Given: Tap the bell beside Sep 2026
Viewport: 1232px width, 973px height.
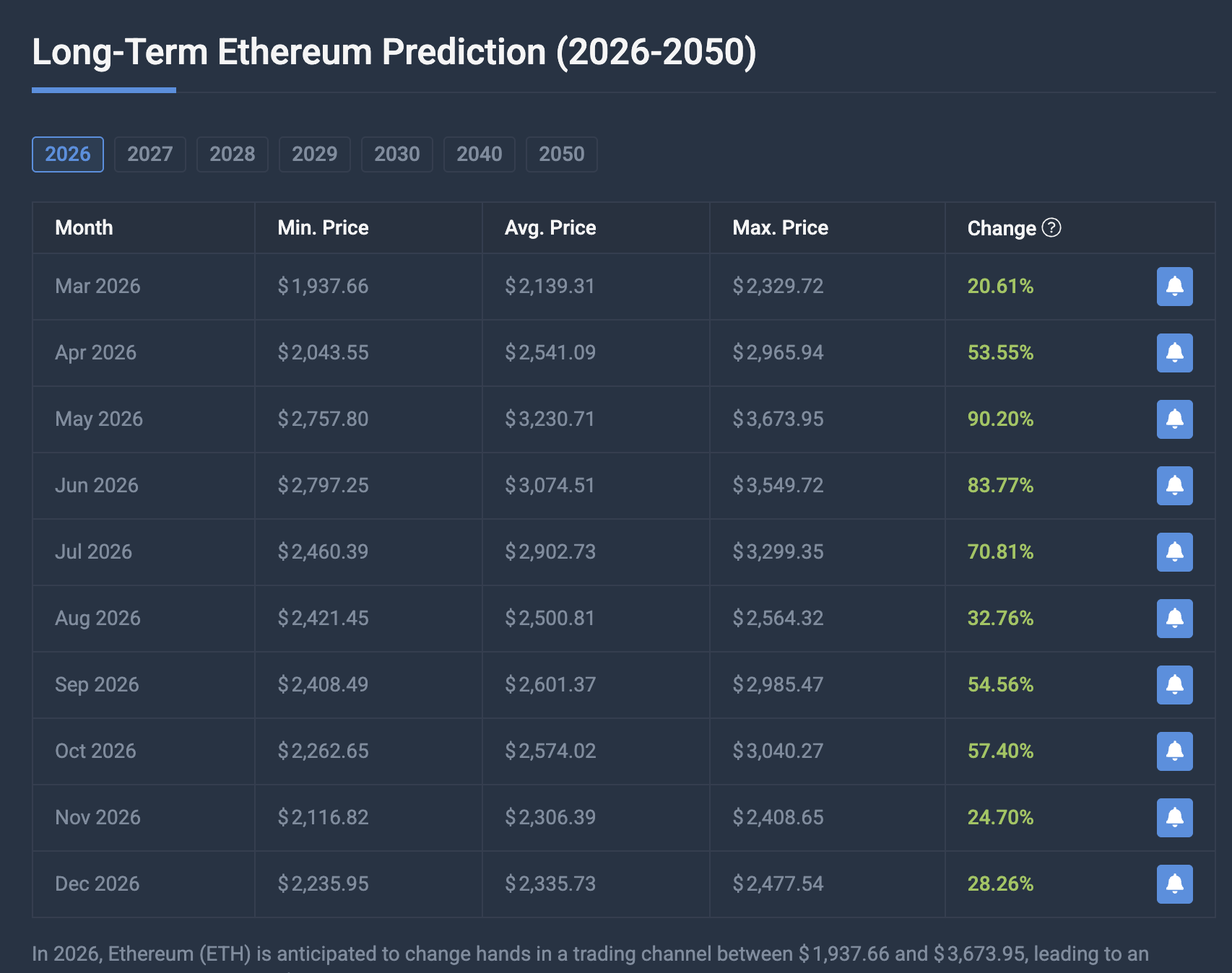Looking at the screenshot, I should click(1175, 685).
